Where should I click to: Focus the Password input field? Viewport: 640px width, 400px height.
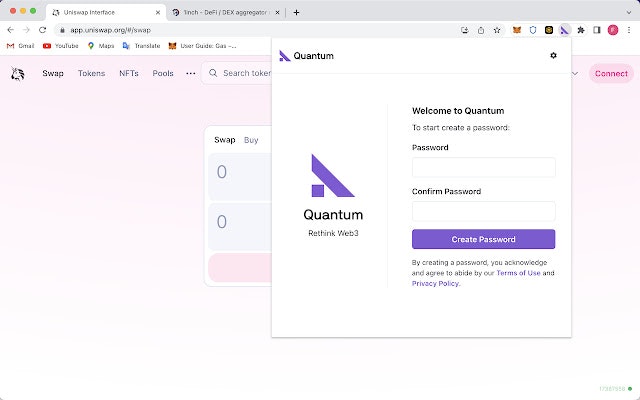tap(483, 167)
